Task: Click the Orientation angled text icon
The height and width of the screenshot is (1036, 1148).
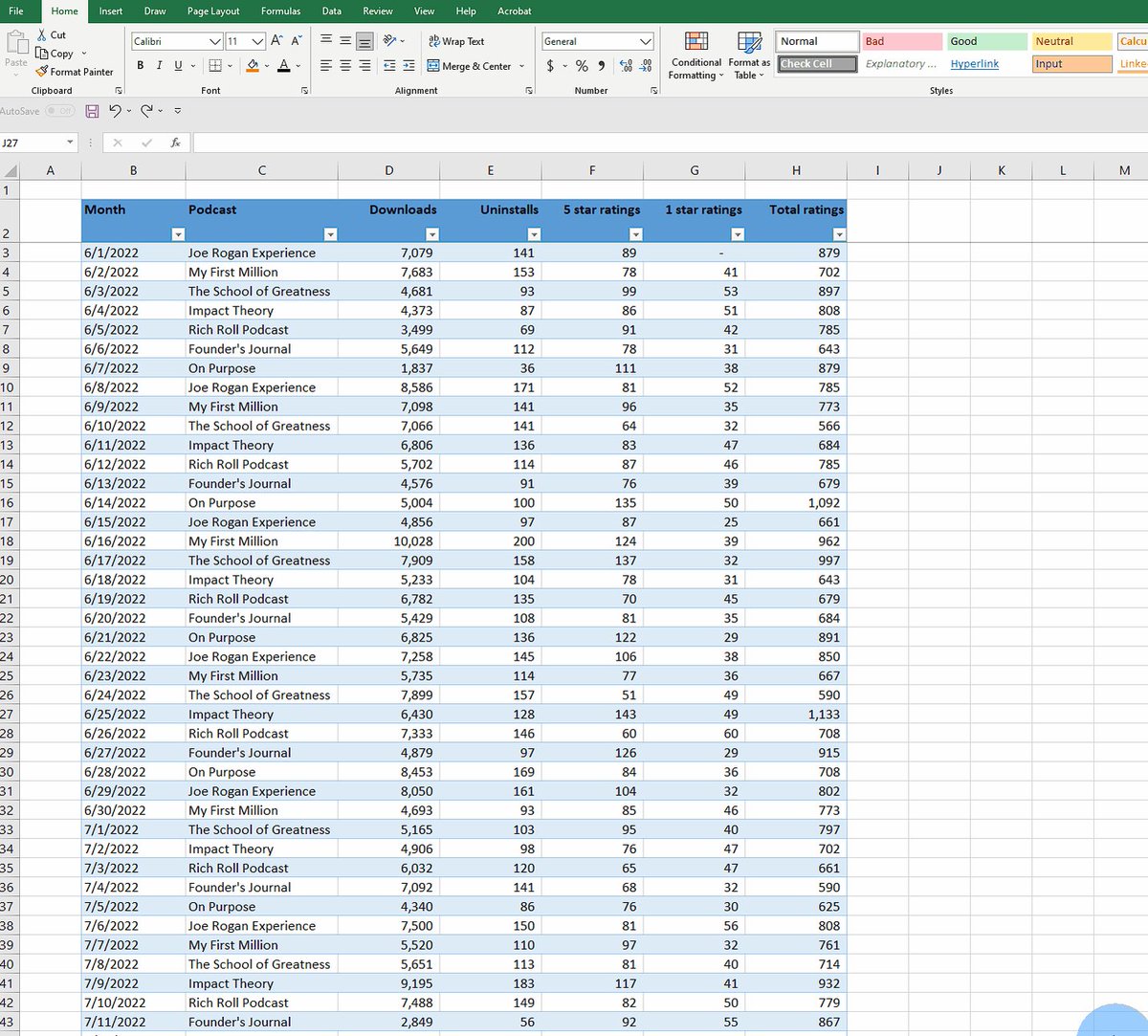Action: pos(389,41)
